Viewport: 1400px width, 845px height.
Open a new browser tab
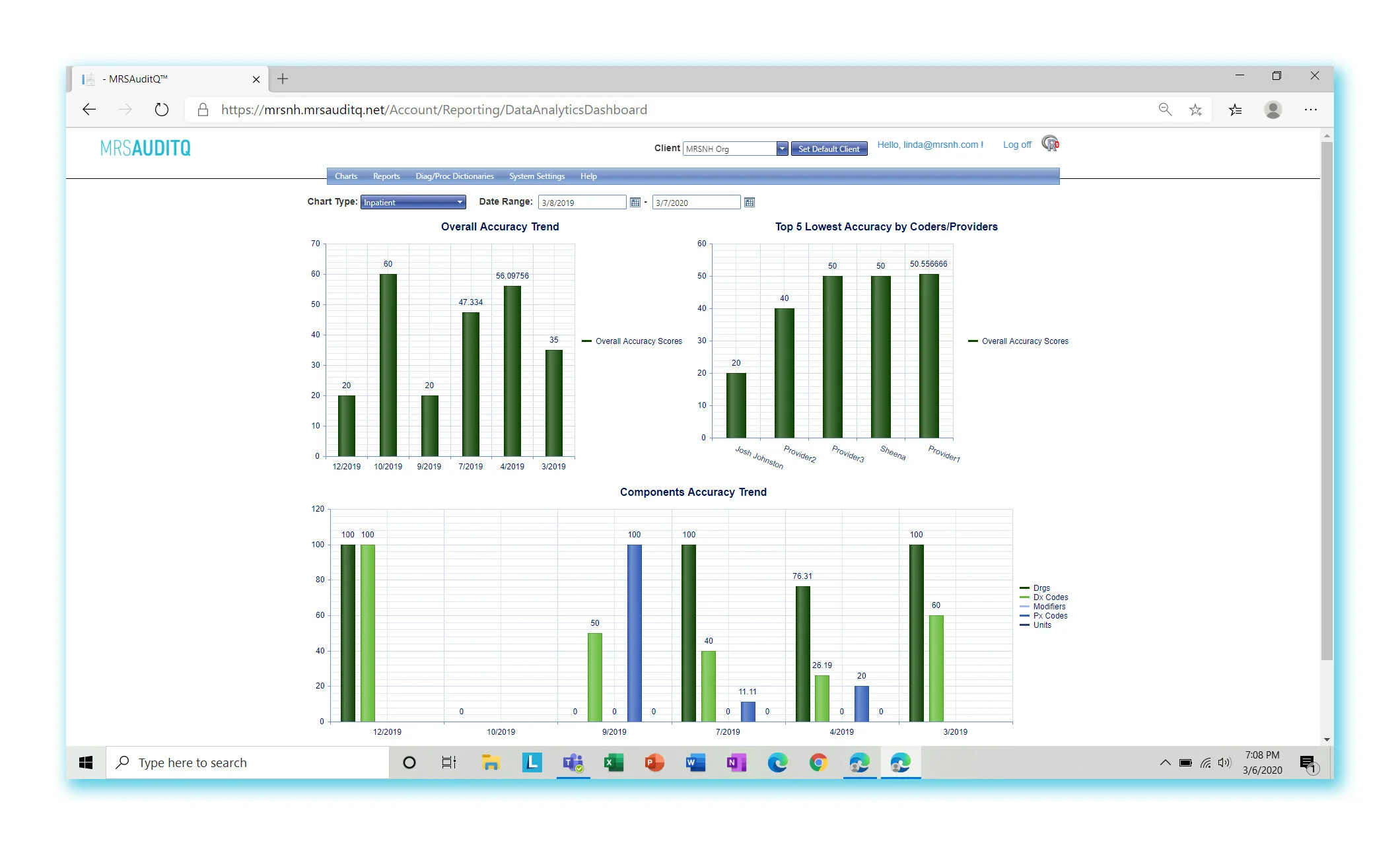283,79
